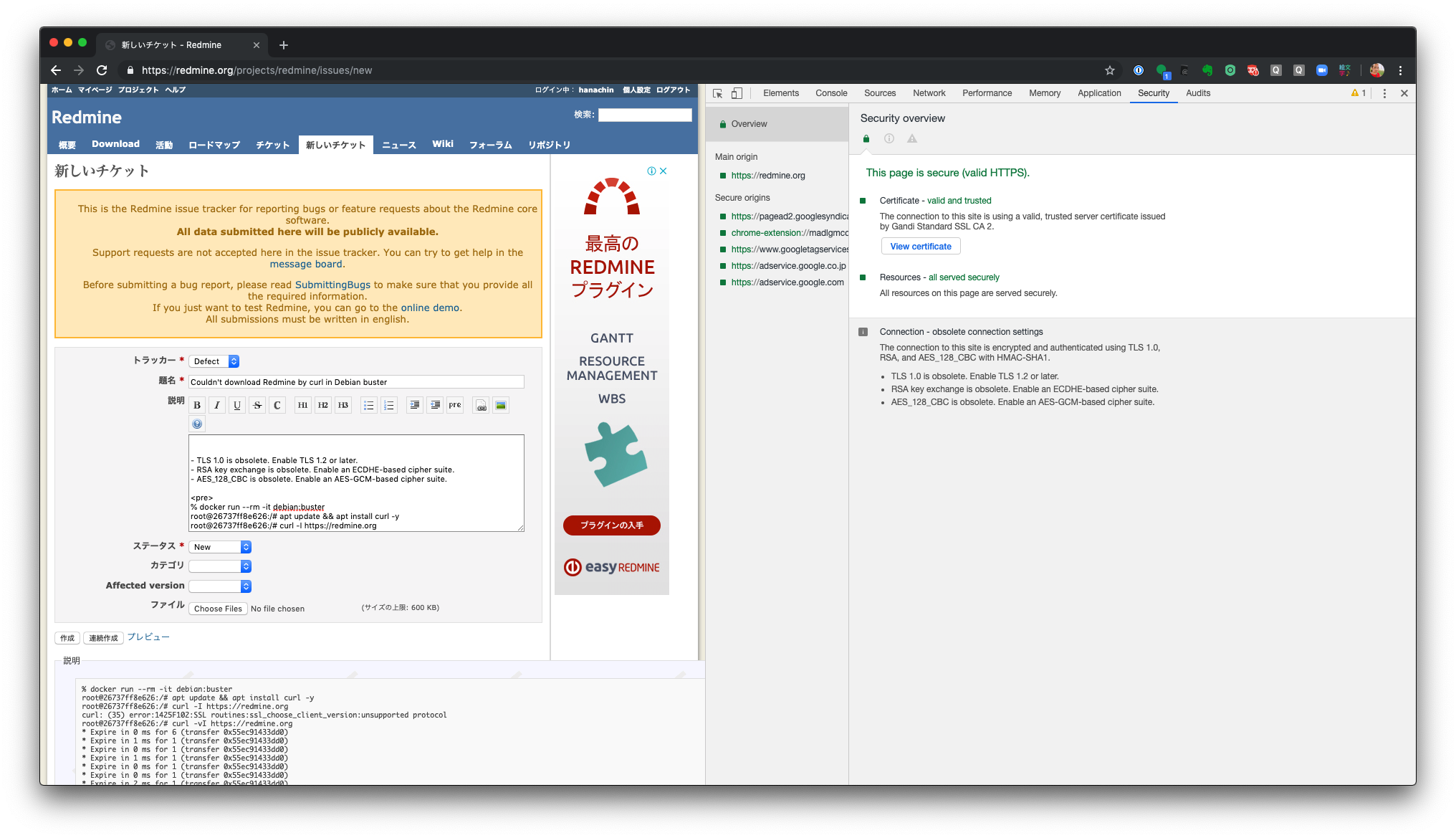The image size is (1456, 838).
Task: Click the Chrome profile avatar
Action: 1376,70
